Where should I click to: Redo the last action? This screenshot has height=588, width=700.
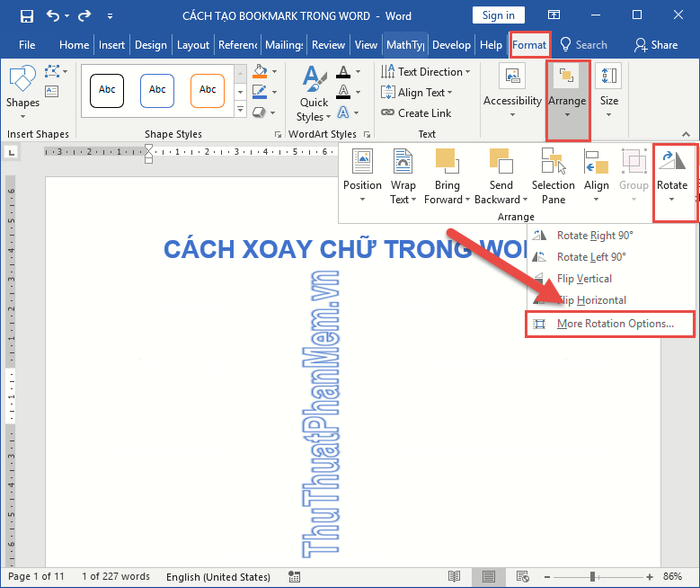point(84,16)
